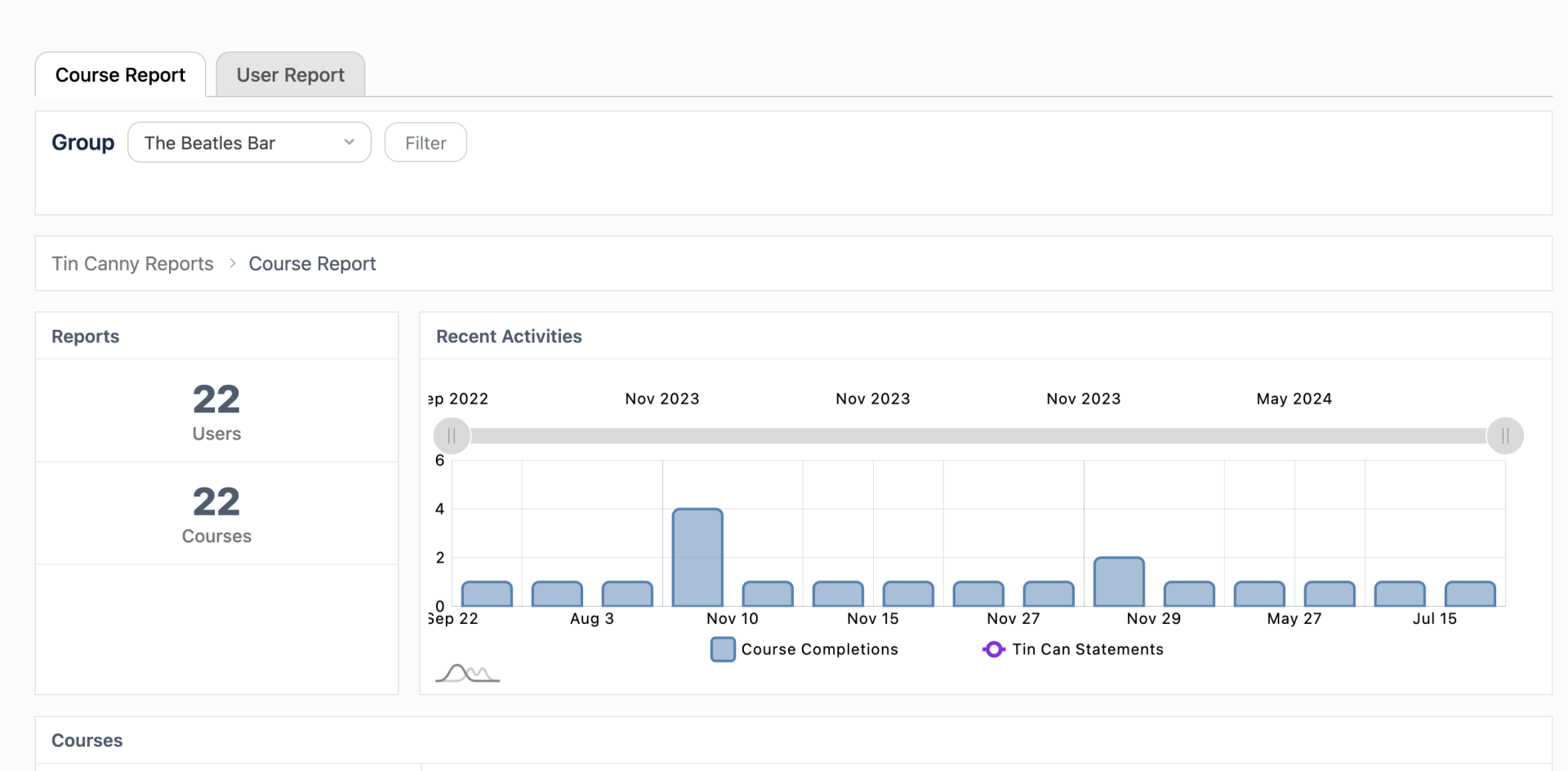The image size is (1568, 771).
Task: Click the Sep 22 first completions bar
Action: point(487,594)
